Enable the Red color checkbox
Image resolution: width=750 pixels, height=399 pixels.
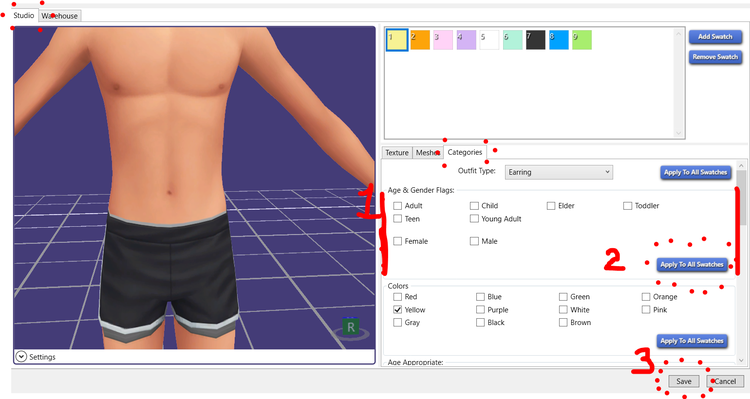pos(397,297)
